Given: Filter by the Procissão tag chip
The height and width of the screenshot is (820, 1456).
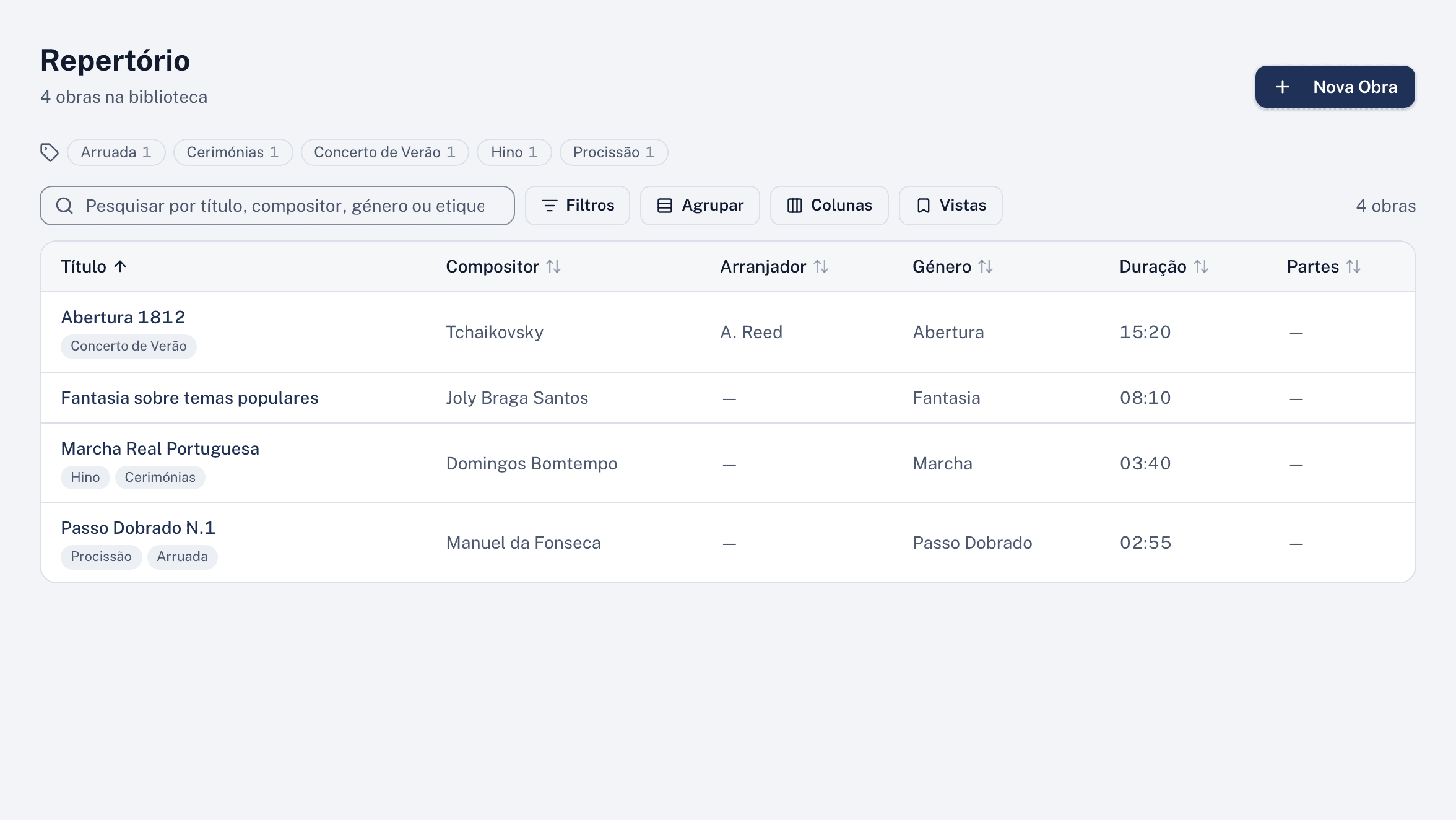Looking at the screenshot, I should [614, 152].
